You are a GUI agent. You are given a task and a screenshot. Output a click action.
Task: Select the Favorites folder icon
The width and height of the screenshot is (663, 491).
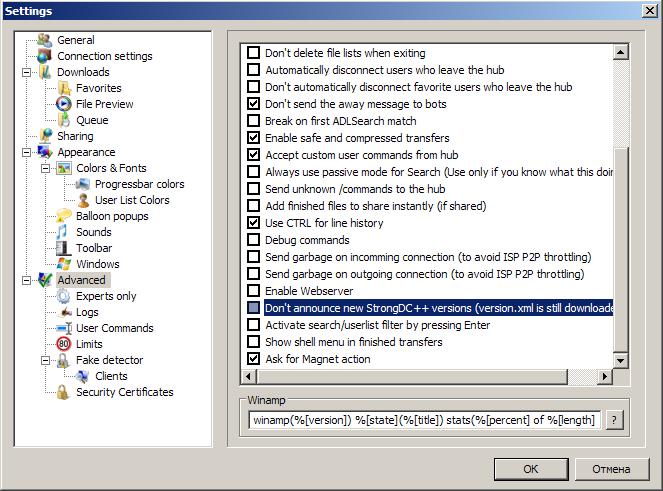tap(64, 88)
